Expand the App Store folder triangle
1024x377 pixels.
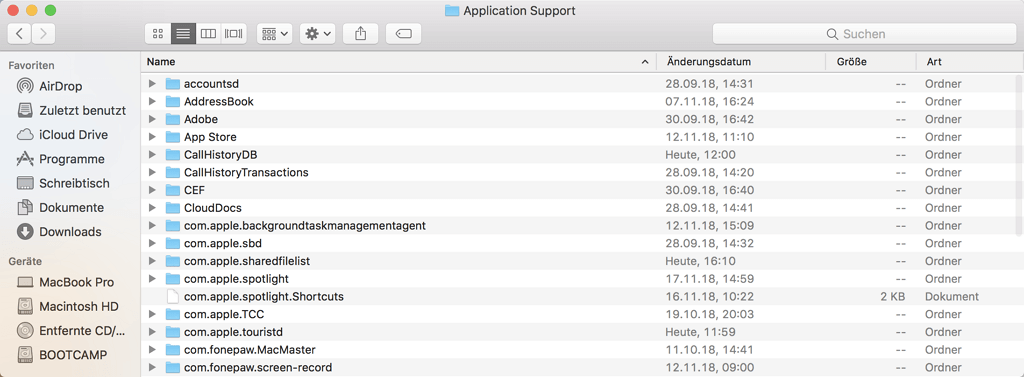pyautogui.click(x=152, y=137)
